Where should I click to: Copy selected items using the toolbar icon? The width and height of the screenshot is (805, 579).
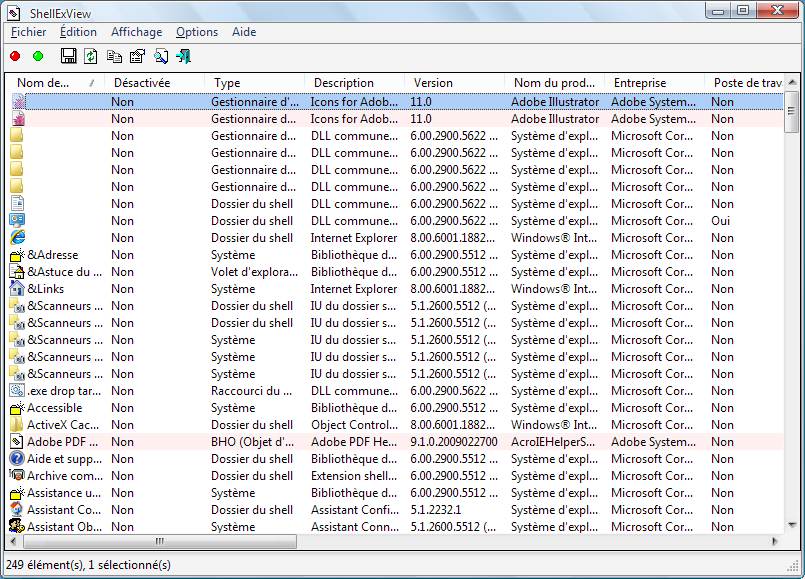114,56
